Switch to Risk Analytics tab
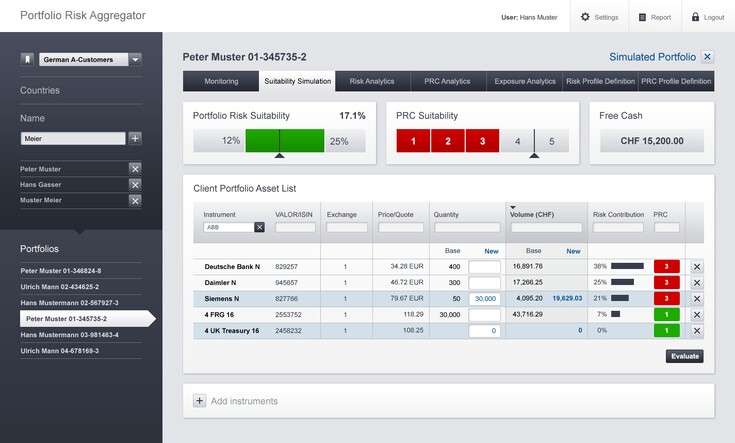Screen dimensions: 735x443 click(x=371, y=81)
